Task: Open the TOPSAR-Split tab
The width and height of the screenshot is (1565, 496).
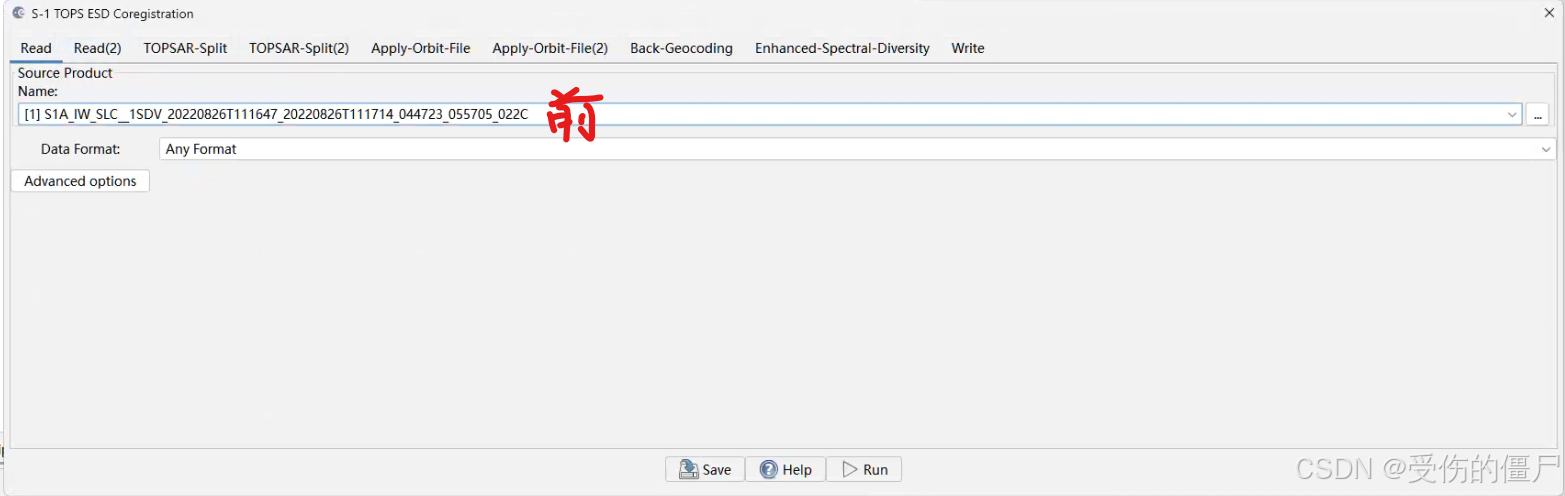Action: (185, 48)
